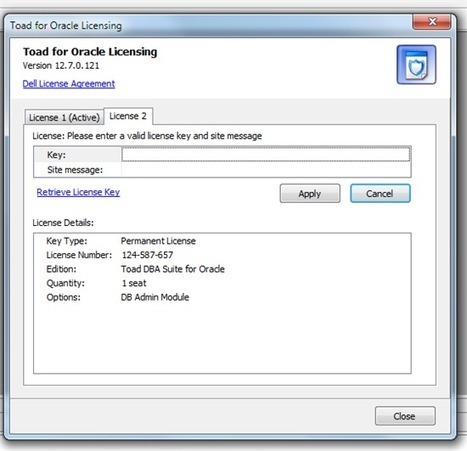This screenshot has width=467, height=451.
Task: Apply the entered license key
Action: [x=310, y=193]
